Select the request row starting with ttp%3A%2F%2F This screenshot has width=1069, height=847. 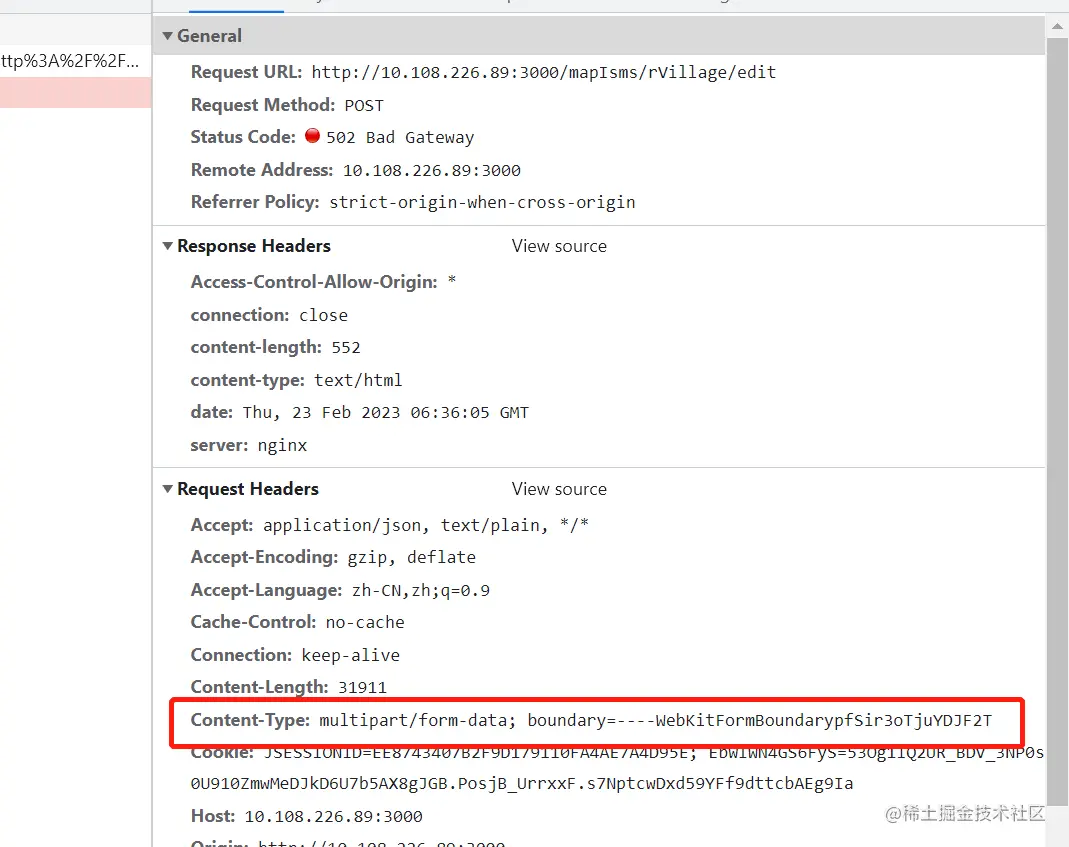(x=75, y=61)
